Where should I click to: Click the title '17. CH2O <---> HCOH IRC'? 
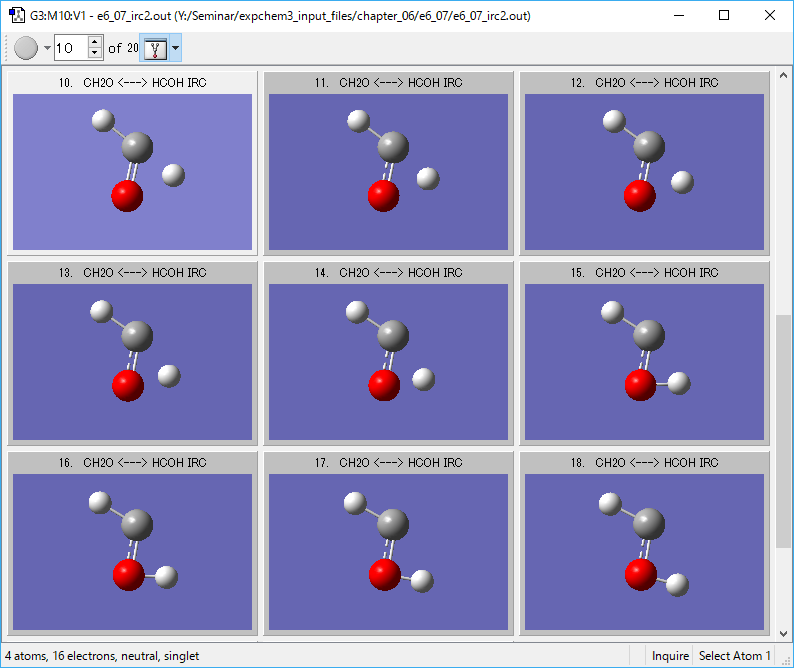(x=388, y=462)
